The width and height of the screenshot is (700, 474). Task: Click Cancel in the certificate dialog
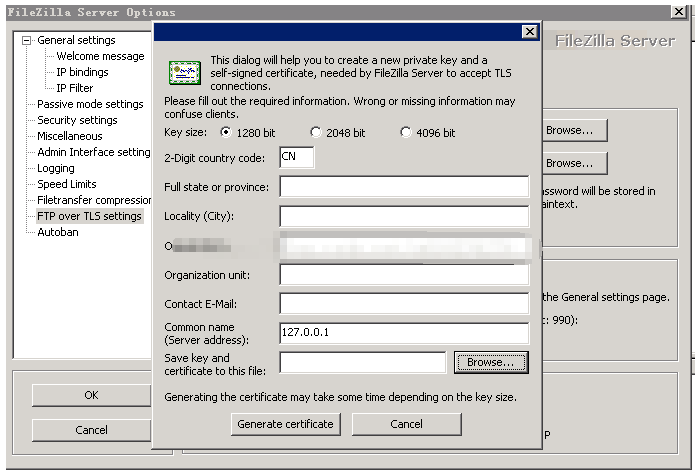pyautogui.click(x=406, y=424)
